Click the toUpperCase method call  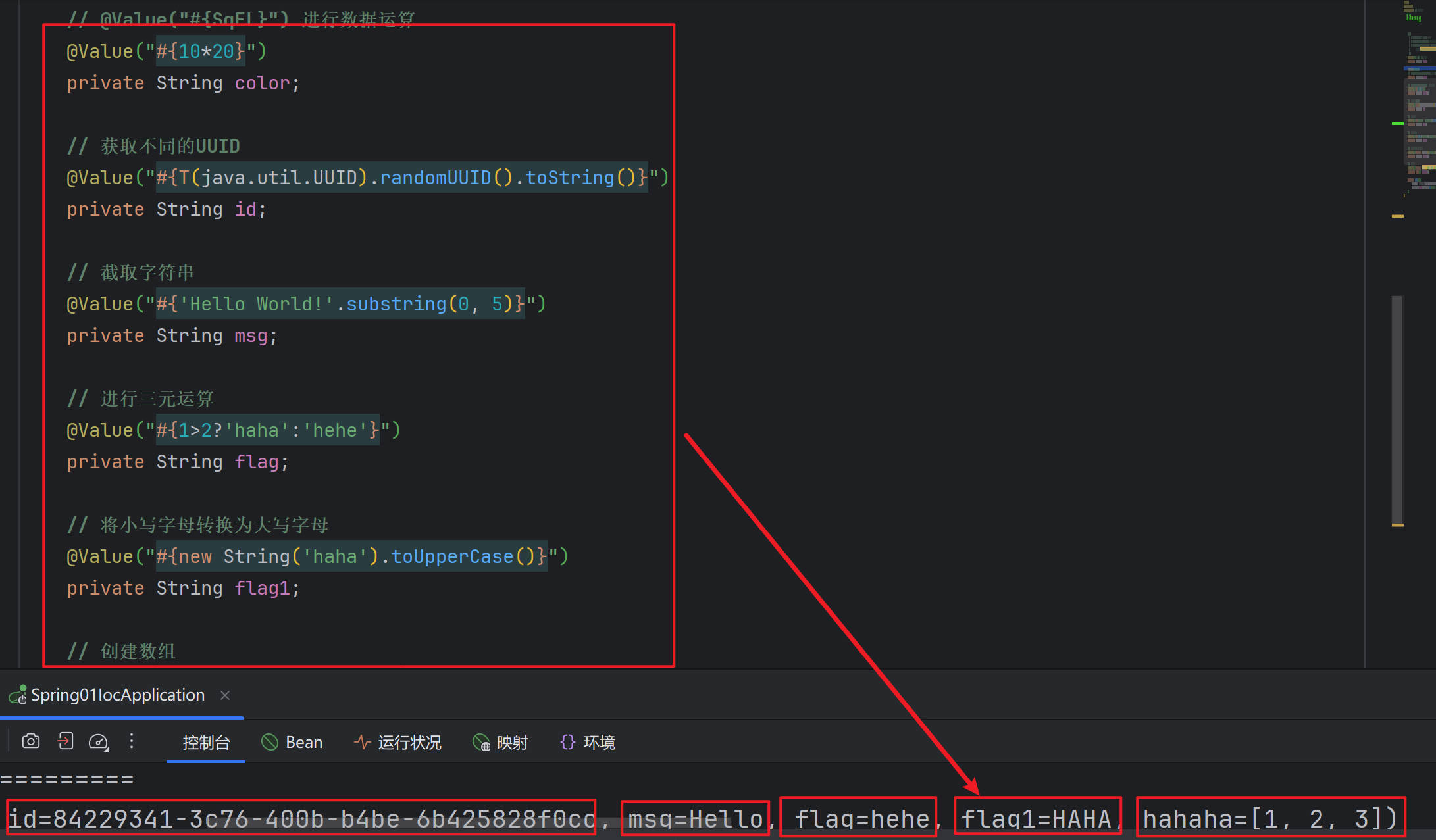(x=451, y=556)
